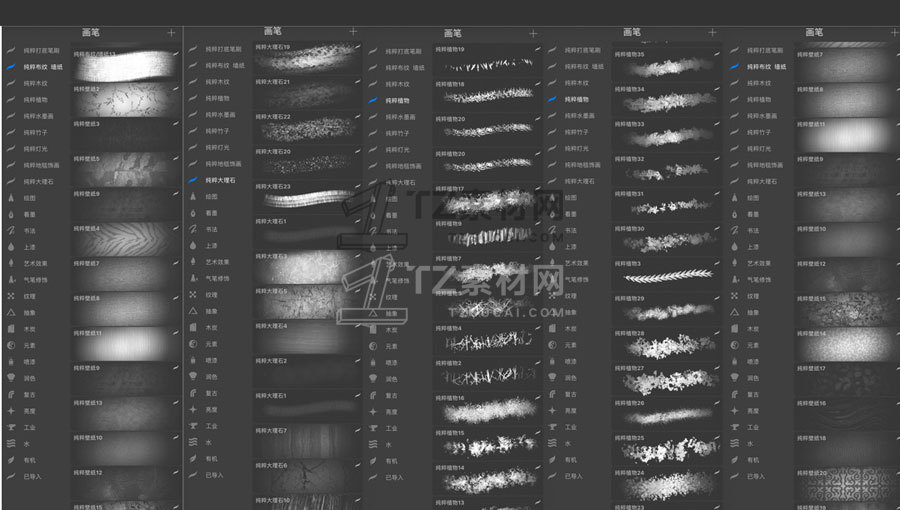Screen dimensions: 900x510
Task: Choose 纯粹木纹 in the rightmost panel list
Action: point(759,83)
